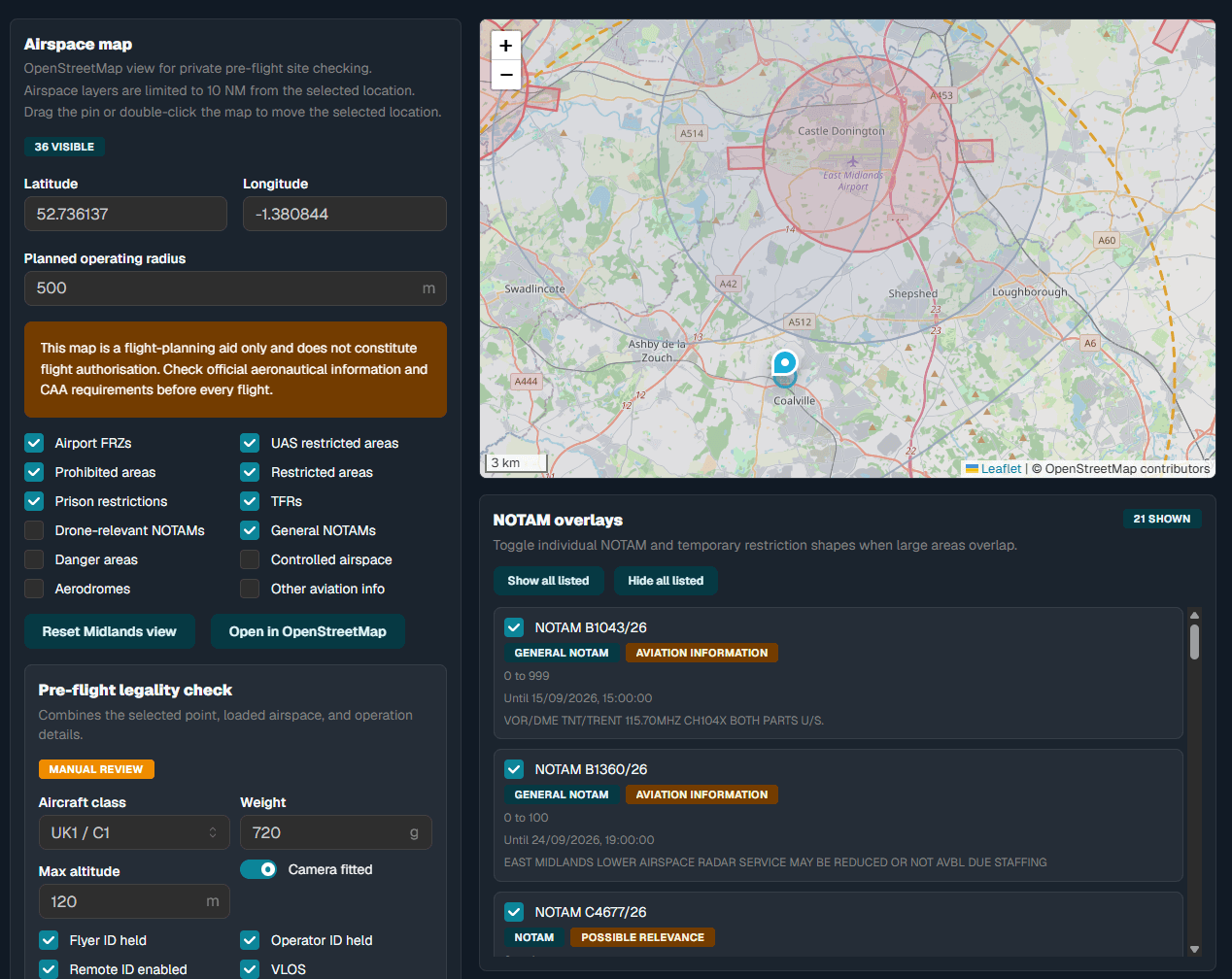Image resolution: width=1232 pixels, height=979 pixels.
Task: Click the NOTAM list scroll up arrow
Action: tap(1194, 616)
